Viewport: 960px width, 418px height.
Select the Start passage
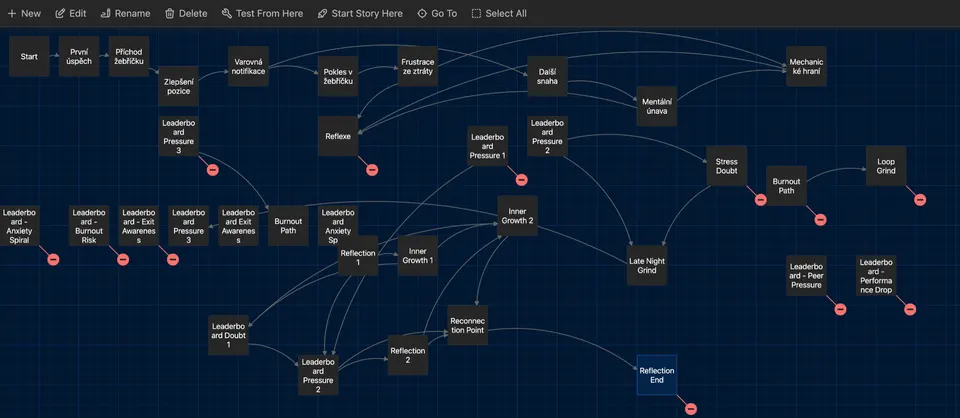(x=29, y=56)
